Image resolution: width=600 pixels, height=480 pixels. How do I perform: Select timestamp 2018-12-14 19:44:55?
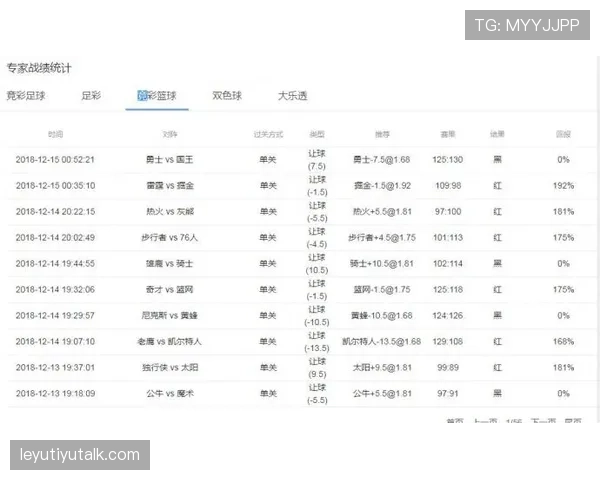pos(55,264)
